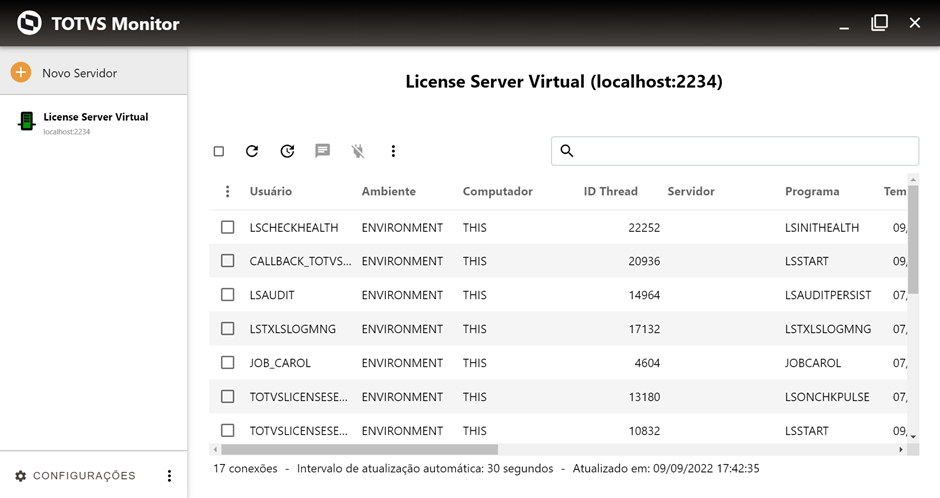Screen dimensions: 940x498
Task: Select the License Server Virtual server icon
Action: [26, 121]
